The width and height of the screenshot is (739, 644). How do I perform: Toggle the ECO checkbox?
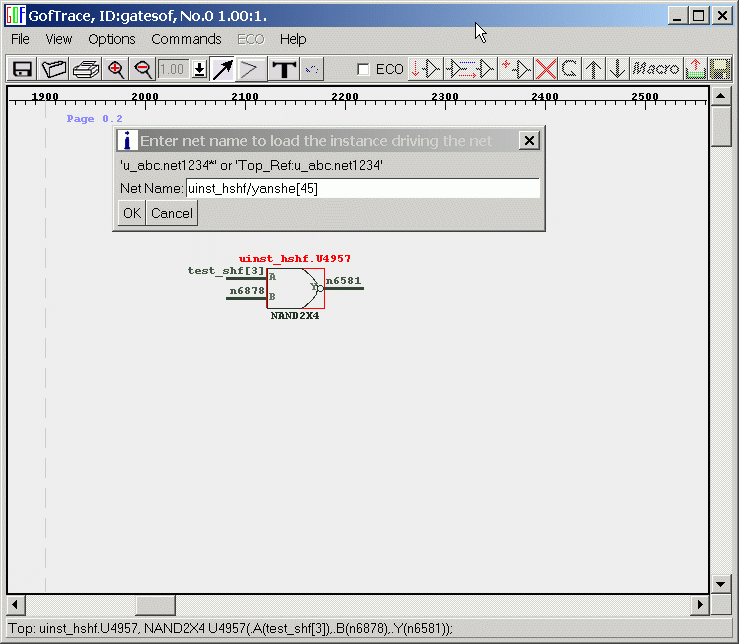[x=364, y=69]
